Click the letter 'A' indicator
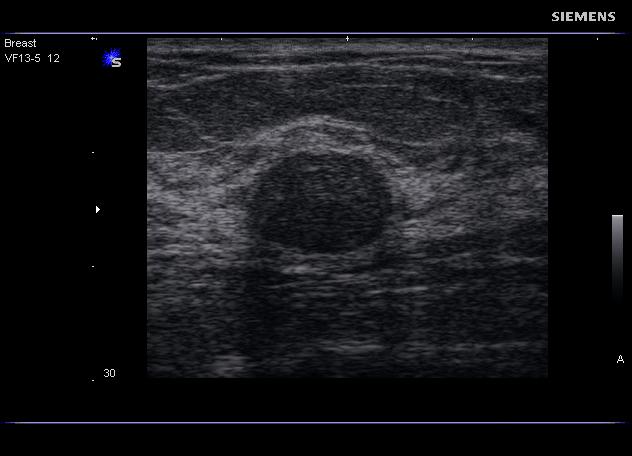The height and width of the screenshot is (456, 632). click(620, 359)
